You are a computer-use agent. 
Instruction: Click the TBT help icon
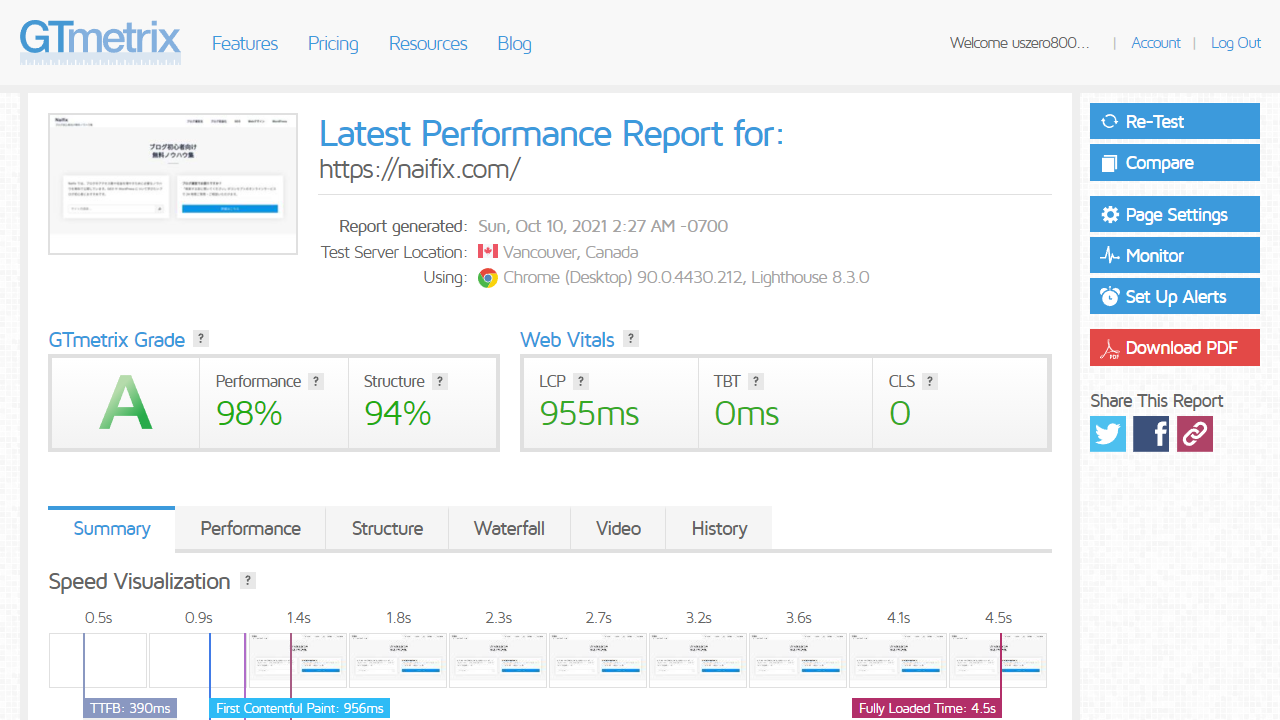click(x=756, y=381)
